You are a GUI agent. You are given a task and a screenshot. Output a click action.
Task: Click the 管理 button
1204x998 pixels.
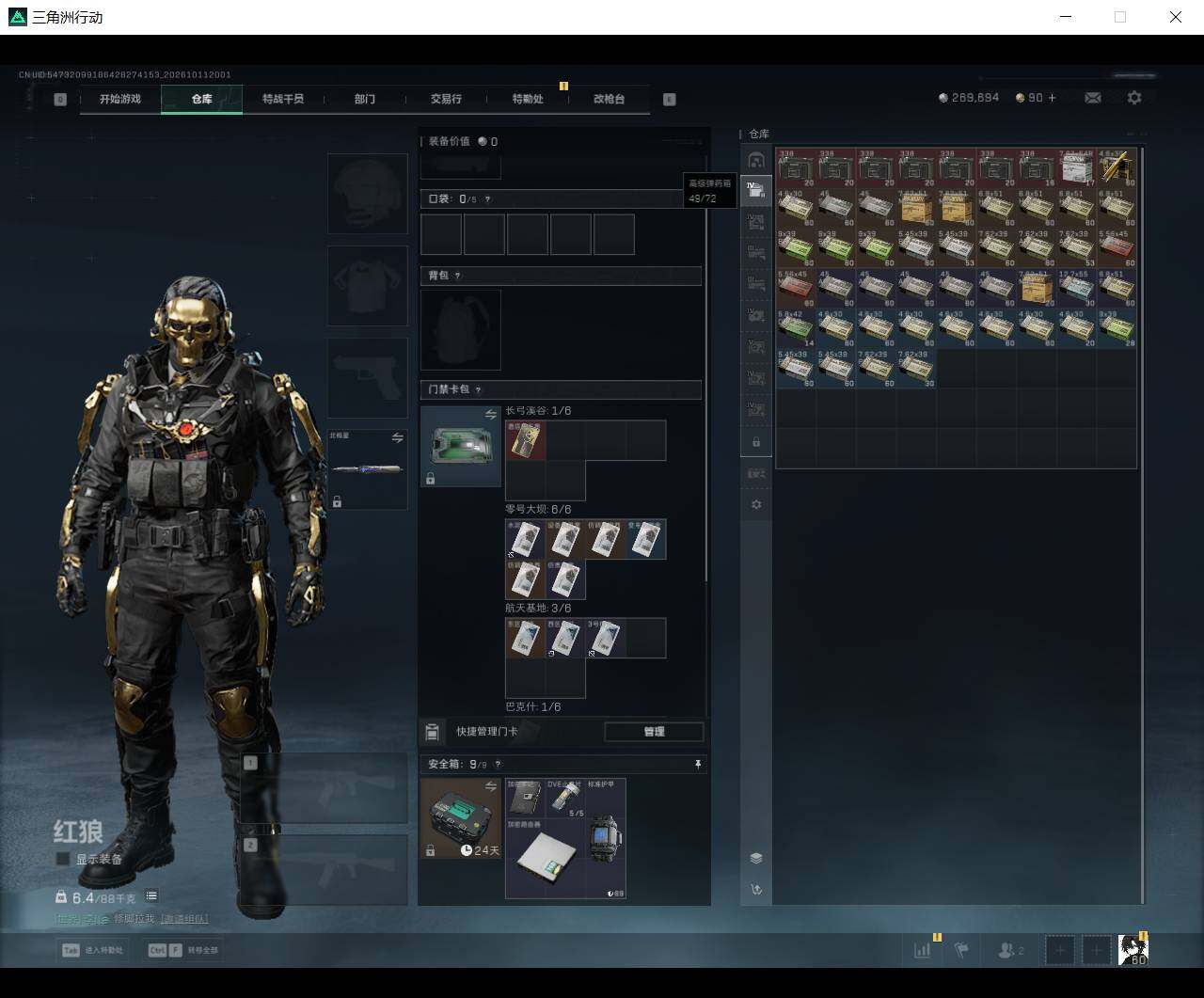(654, 732)
